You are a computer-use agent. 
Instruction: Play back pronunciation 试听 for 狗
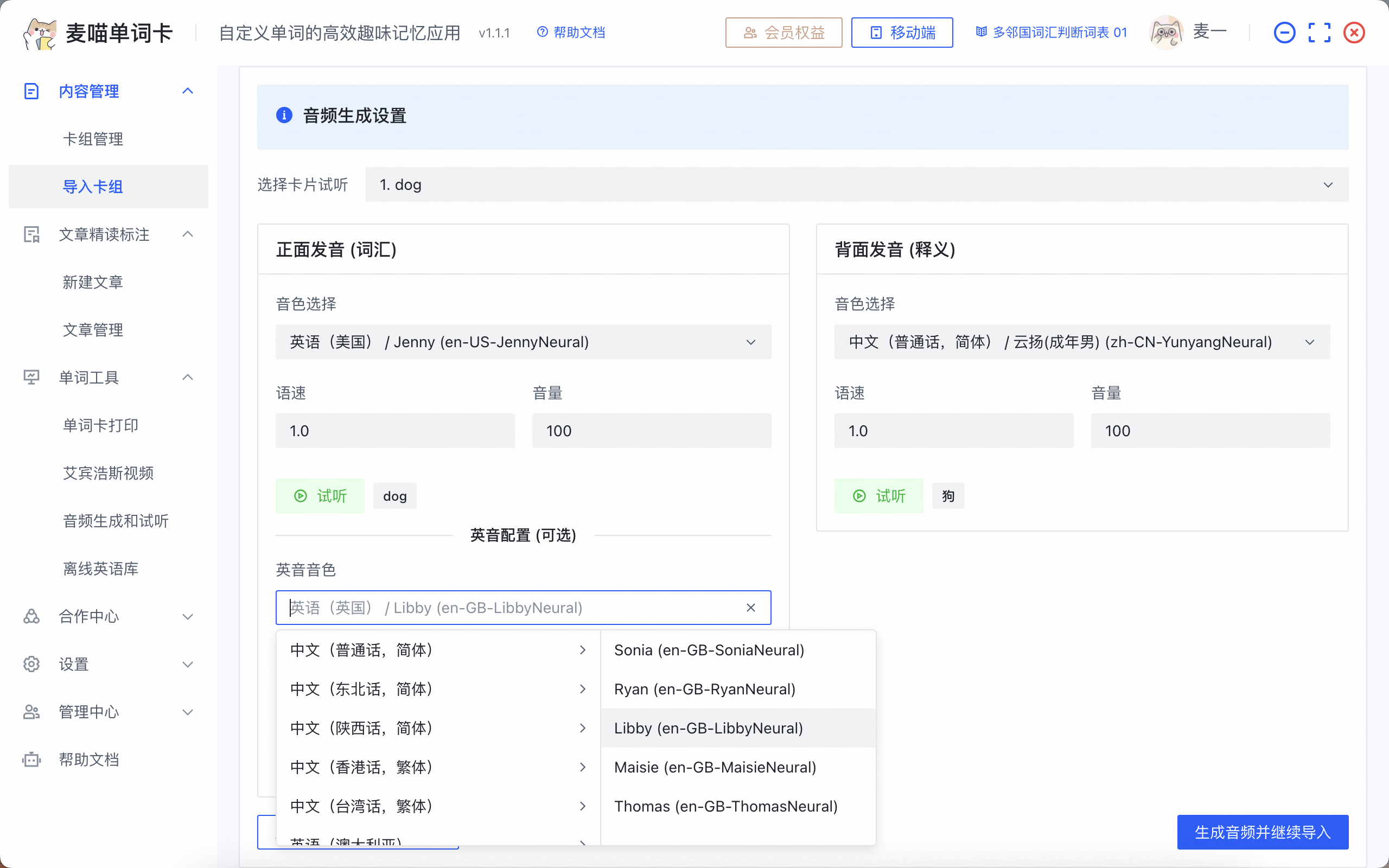(879, 495)
